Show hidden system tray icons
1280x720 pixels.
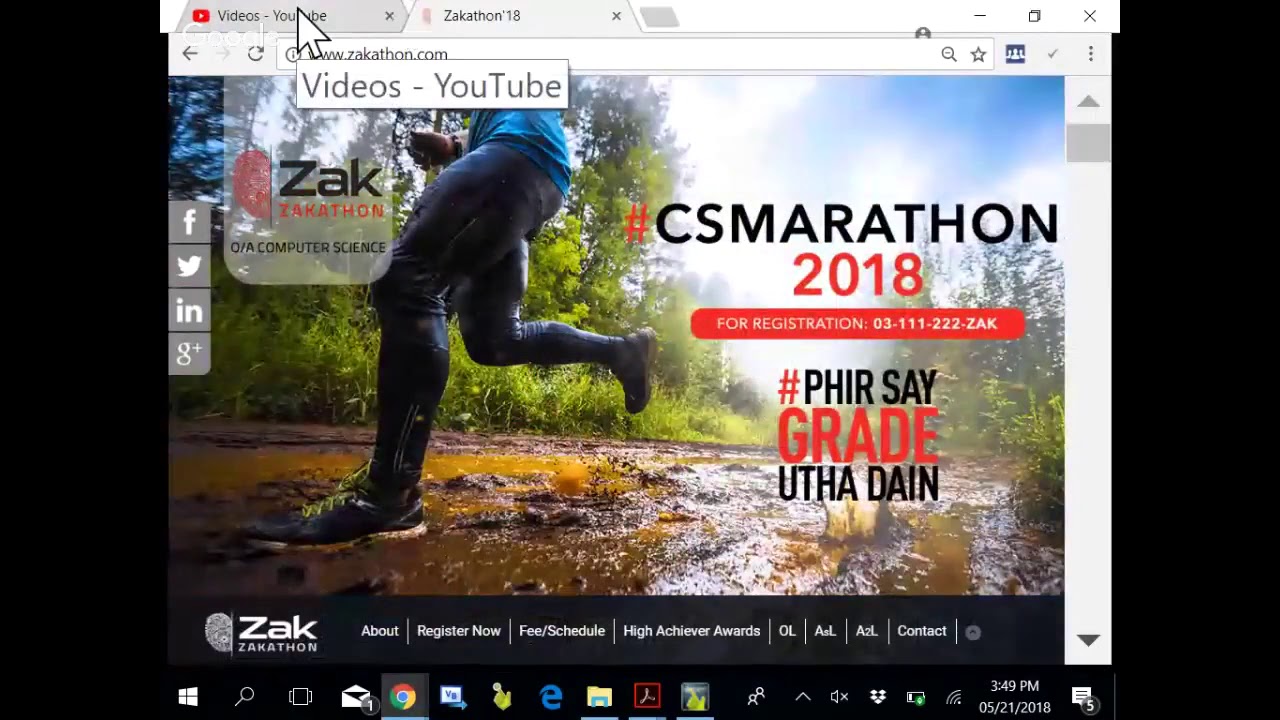pos(802,697)
